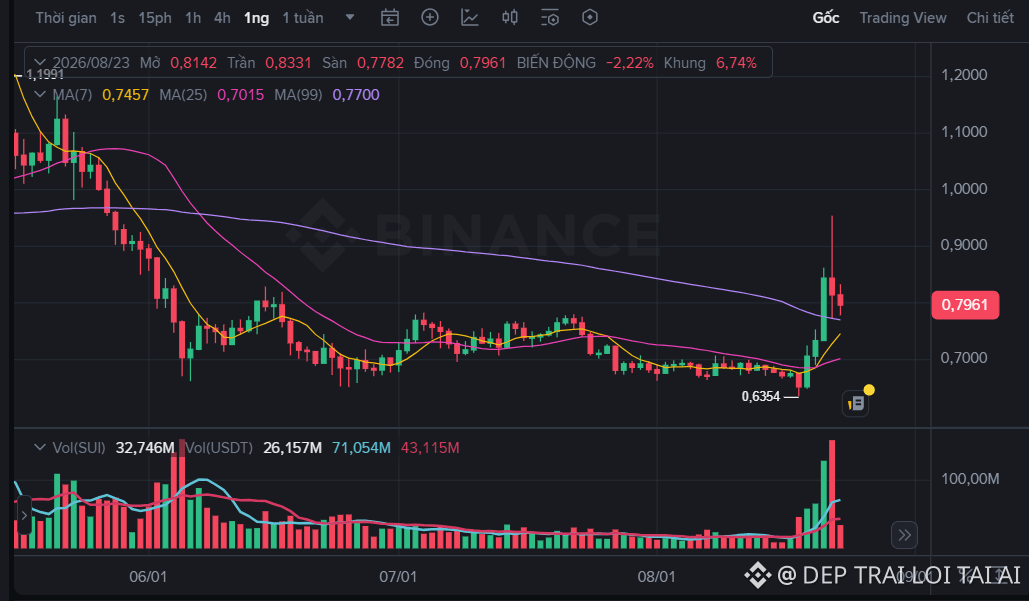Expand the left side panel arrow
This screenshot has height=601, width=1029.
pos(23,515)
